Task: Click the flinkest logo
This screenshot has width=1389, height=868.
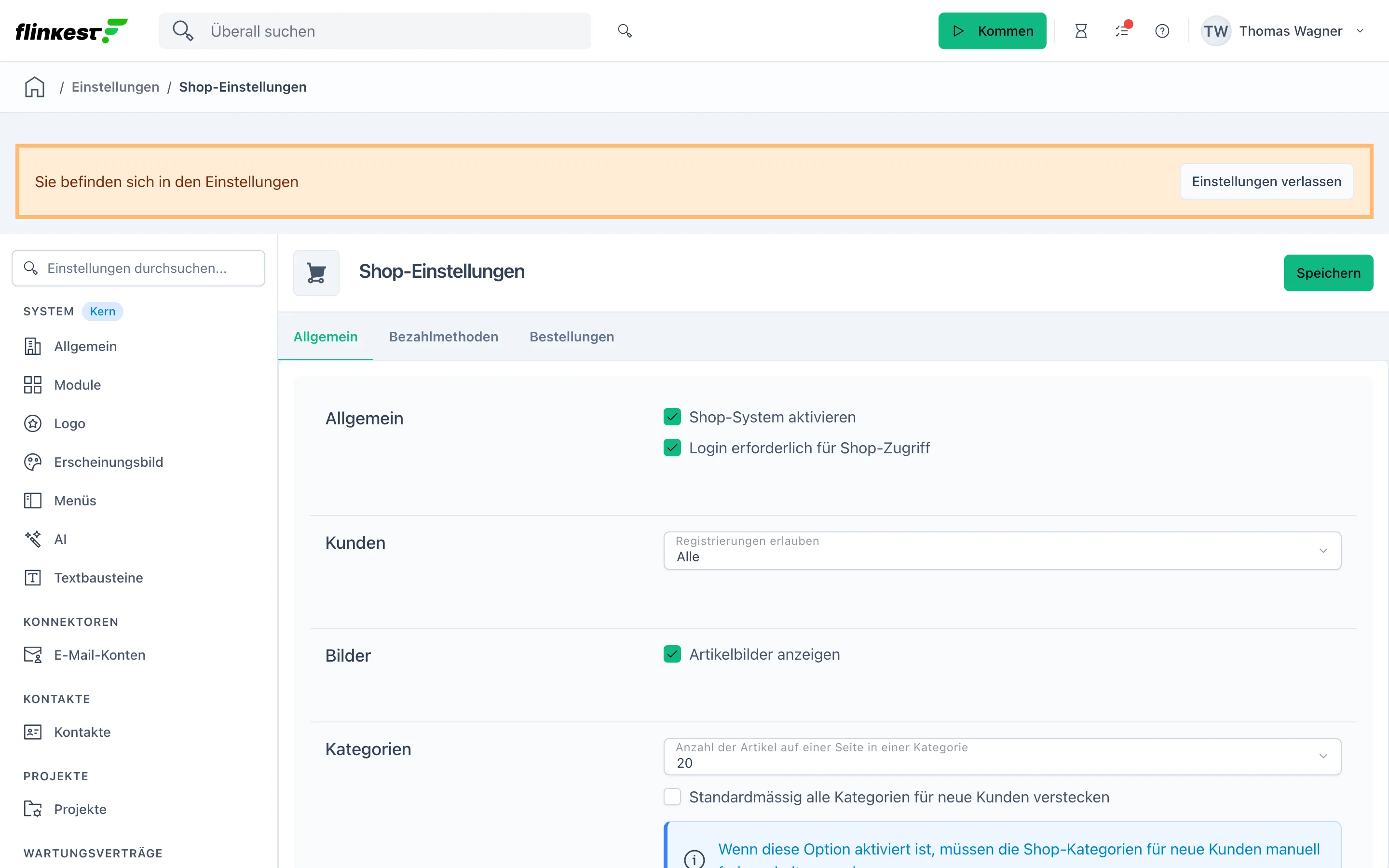Action: coord(71,31)
